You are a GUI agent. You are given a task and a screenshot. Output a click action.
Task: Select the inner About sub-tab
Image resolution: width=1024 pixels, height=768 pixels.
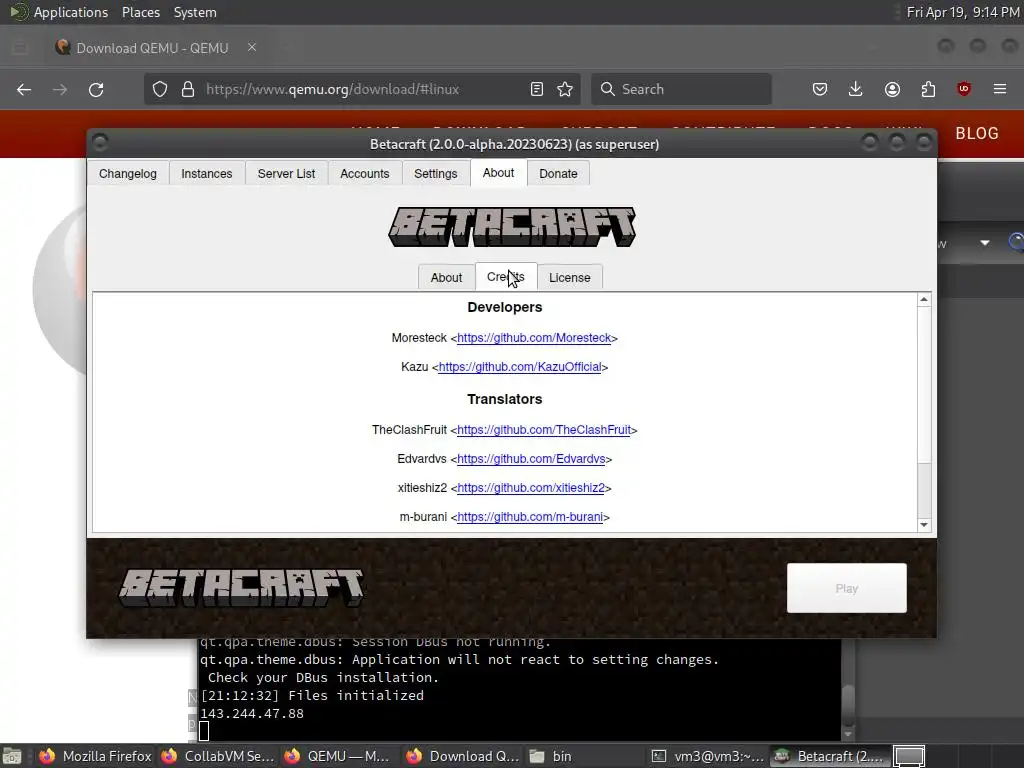coord(446,278)
